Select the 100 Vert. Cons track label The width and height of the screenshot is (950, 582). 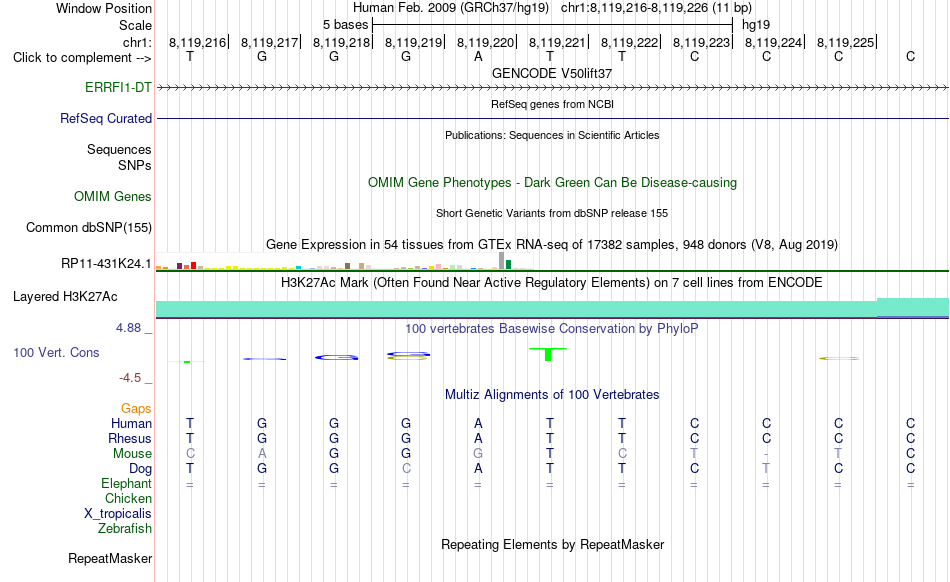tap(56, 352)
